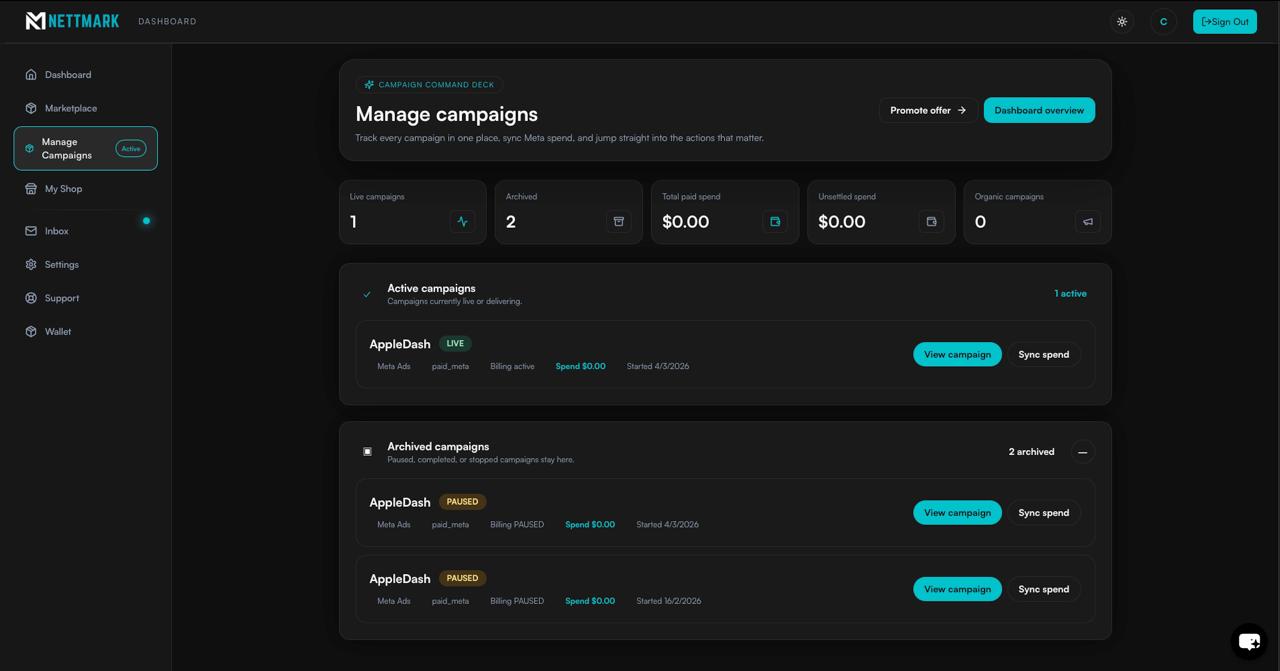Toggle the Active campaigns checkmark

(367, 294)
